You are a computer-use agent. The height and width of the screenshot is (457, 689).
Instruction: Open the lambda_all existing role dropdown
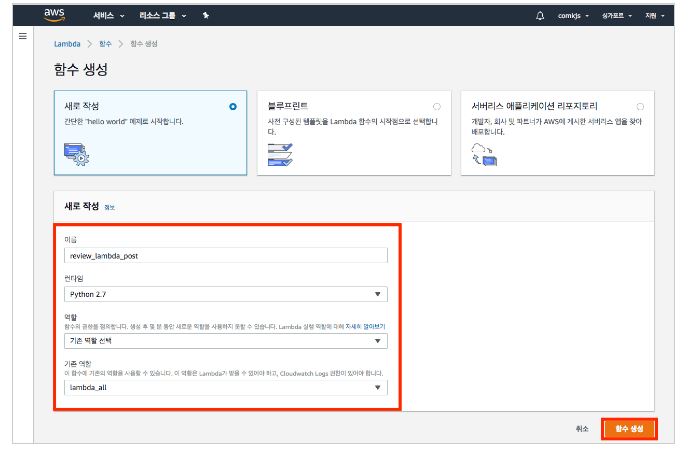[x=225, y=386]
